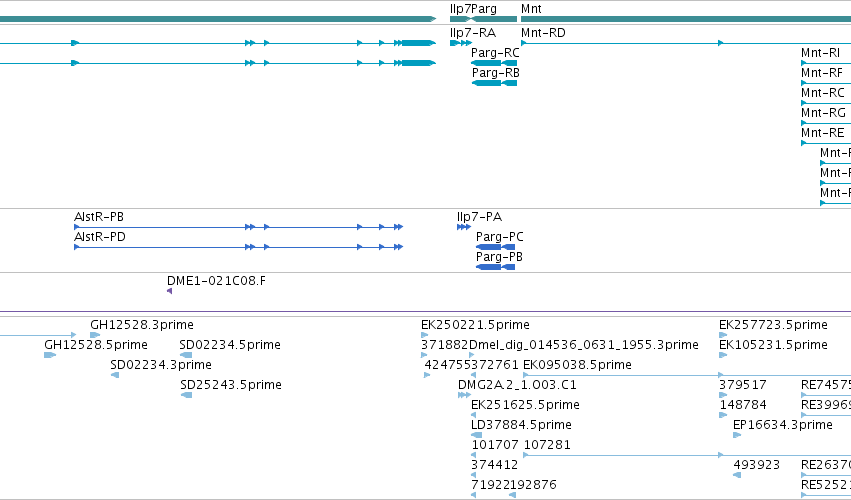This screenshot has height=500, width=851.
Task: Select the Mnt-RE transcript label
Action: [823, 134]
